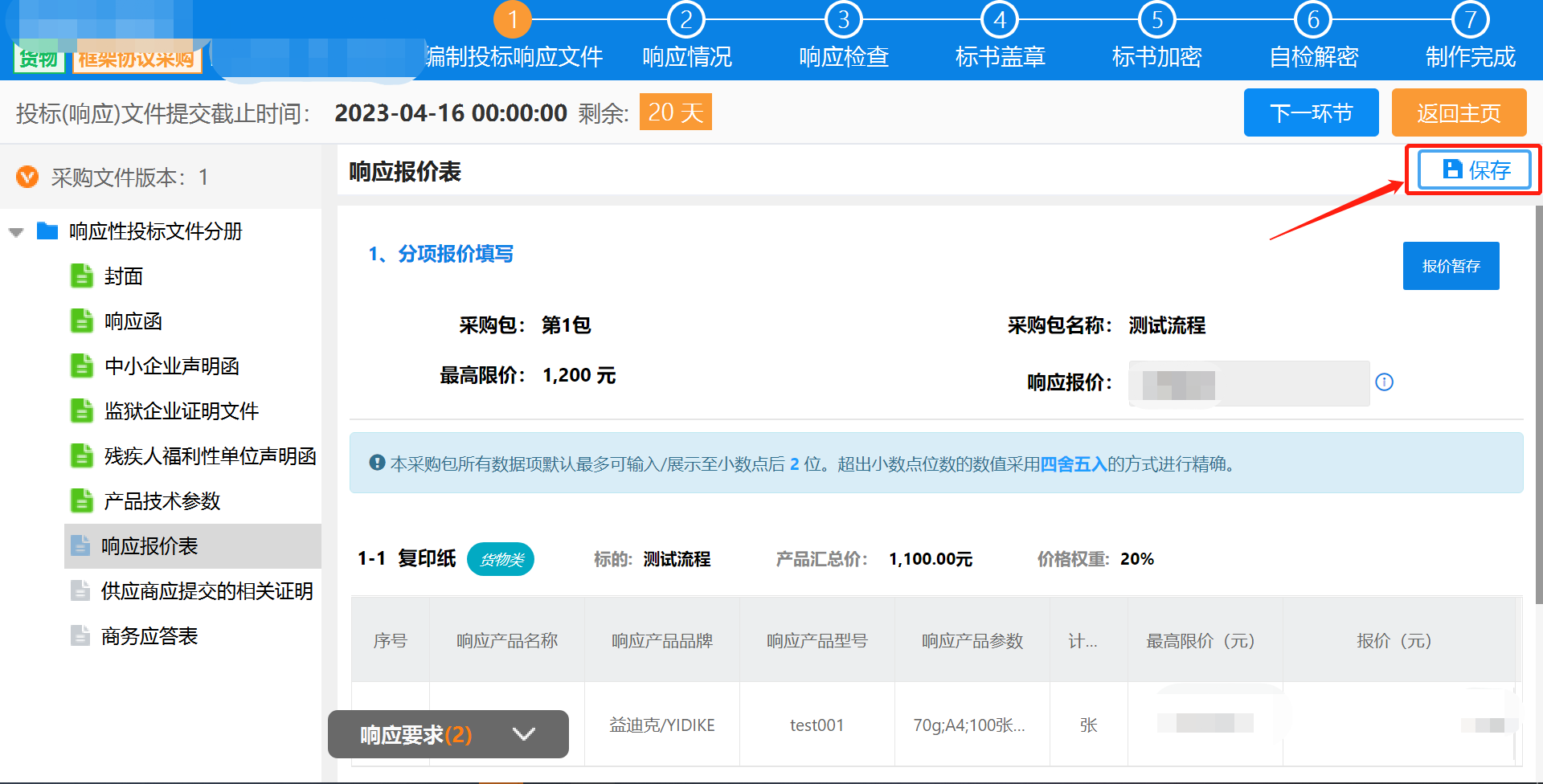Select 供应商应提交的相关证明 in tree
1543x784 pixels.
[207, 591]
